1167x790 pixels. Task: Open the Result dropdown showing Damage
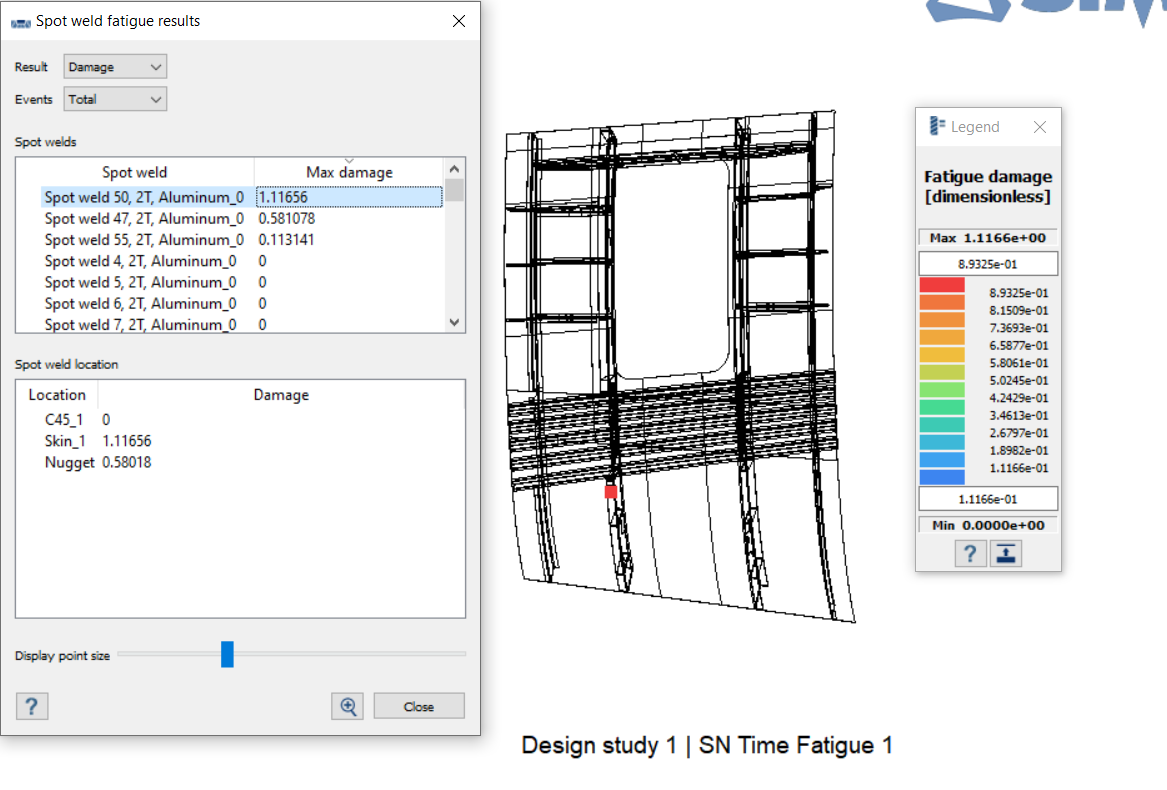115,67
